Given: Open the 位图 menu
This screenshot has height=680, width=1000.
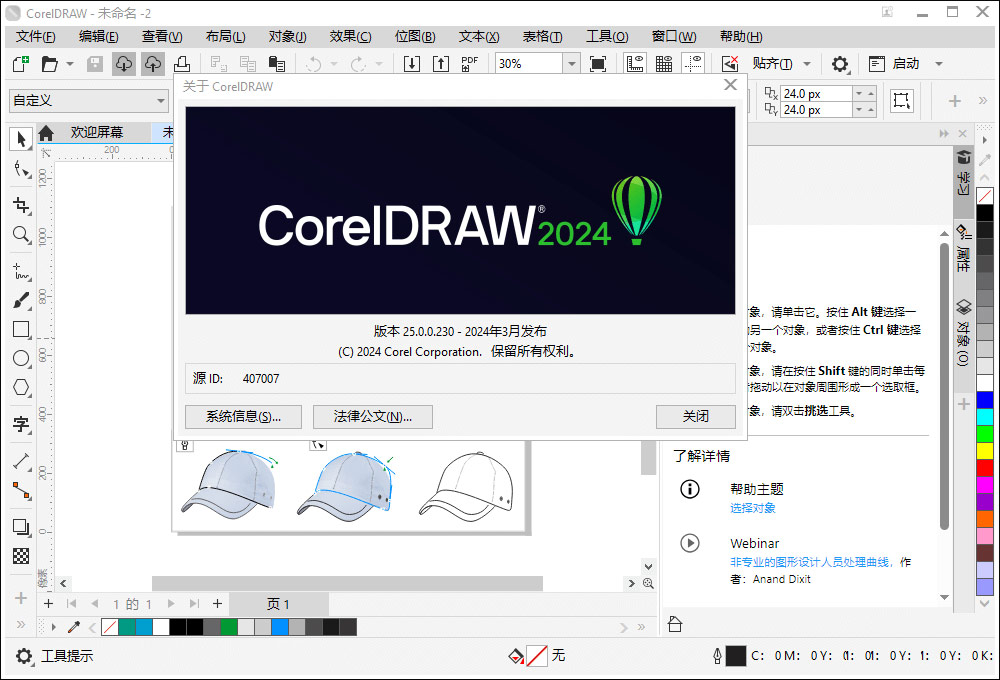Looking at the screenshot, I should point(415,36).
